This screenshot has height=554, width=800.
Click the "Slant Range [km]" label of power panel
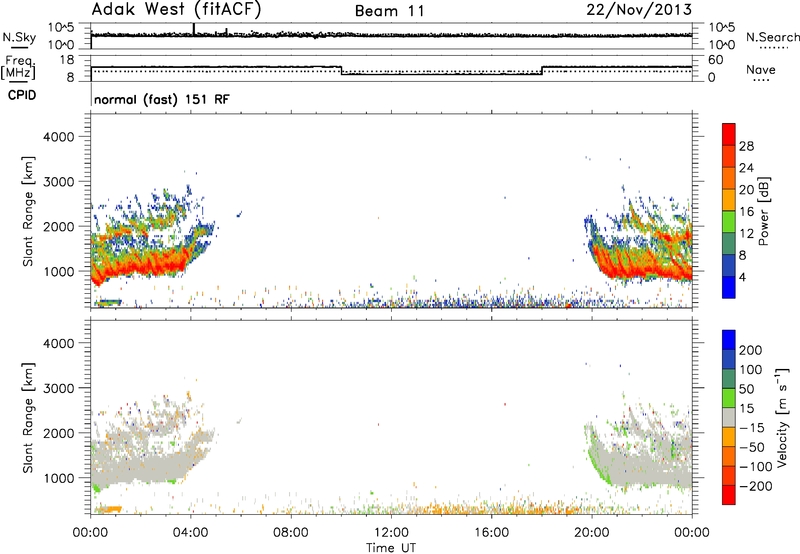[x=28, y=211]
